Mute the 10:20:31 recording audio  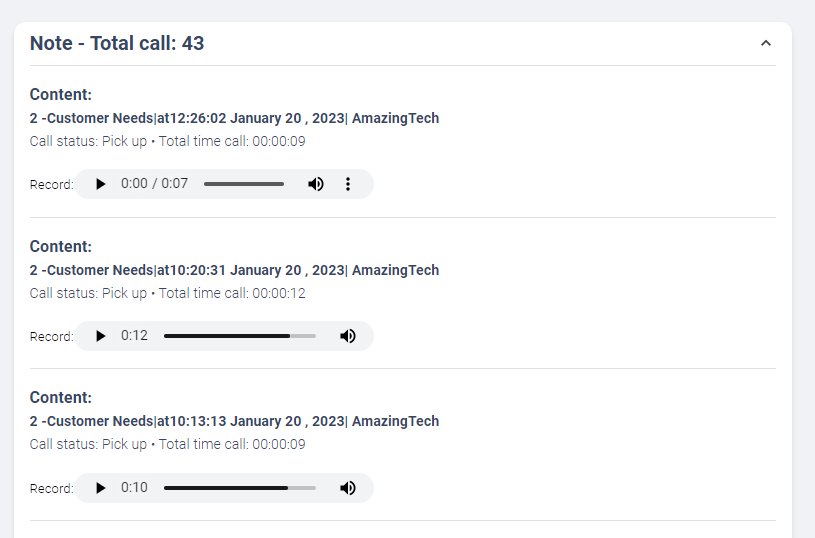point(348,336)
